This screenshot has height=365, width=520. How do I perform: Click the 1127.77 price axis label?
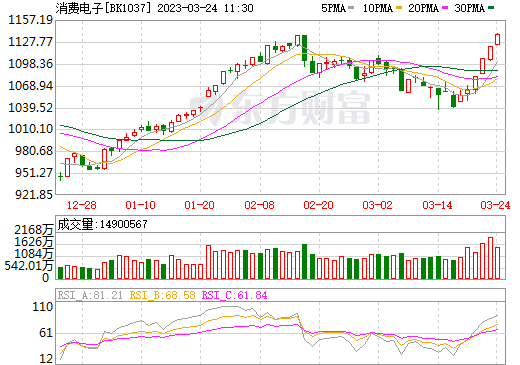[x=30, y=42]
